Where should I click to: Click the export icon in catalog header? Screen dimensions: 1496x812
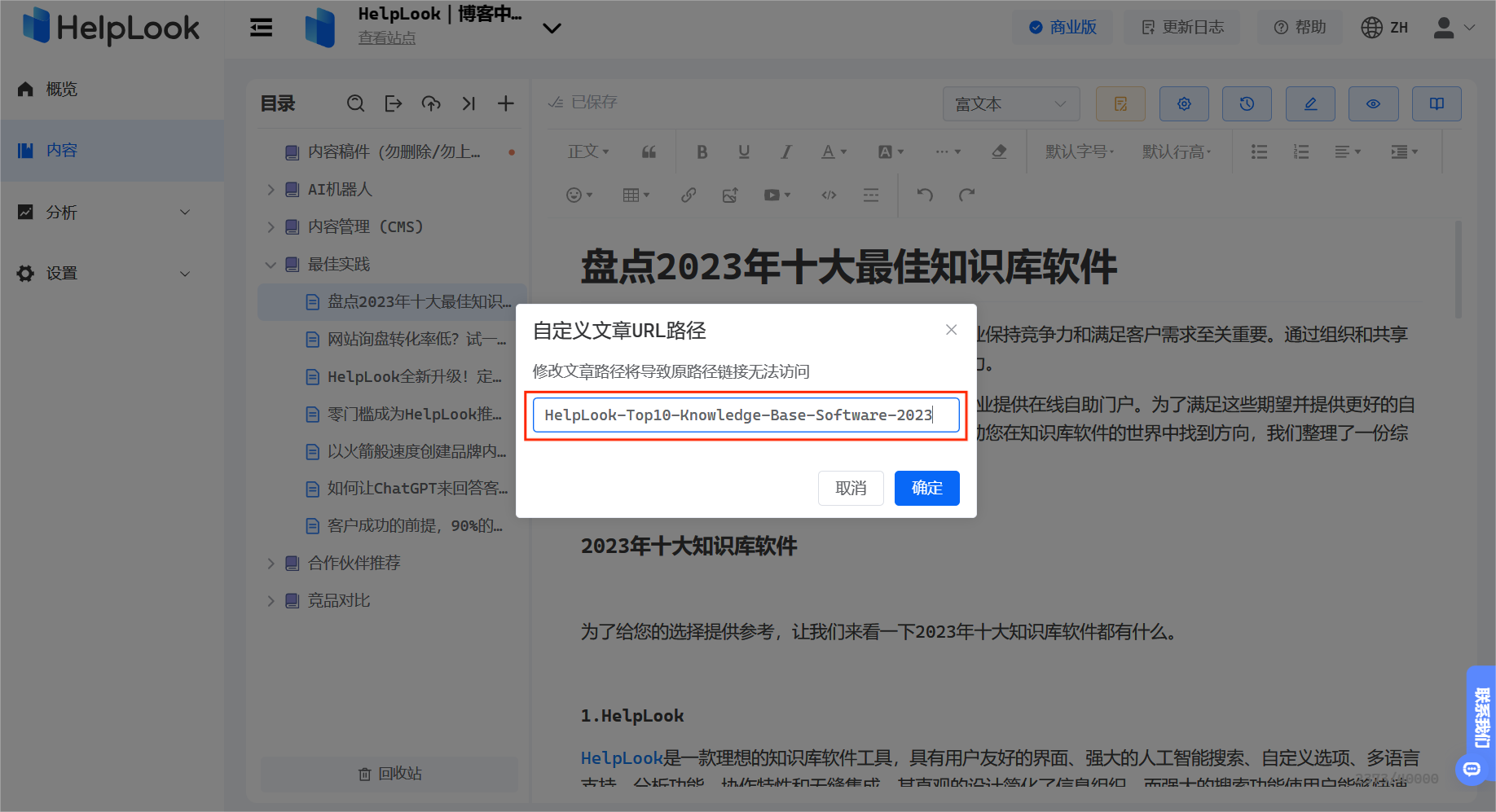(394, 103)
